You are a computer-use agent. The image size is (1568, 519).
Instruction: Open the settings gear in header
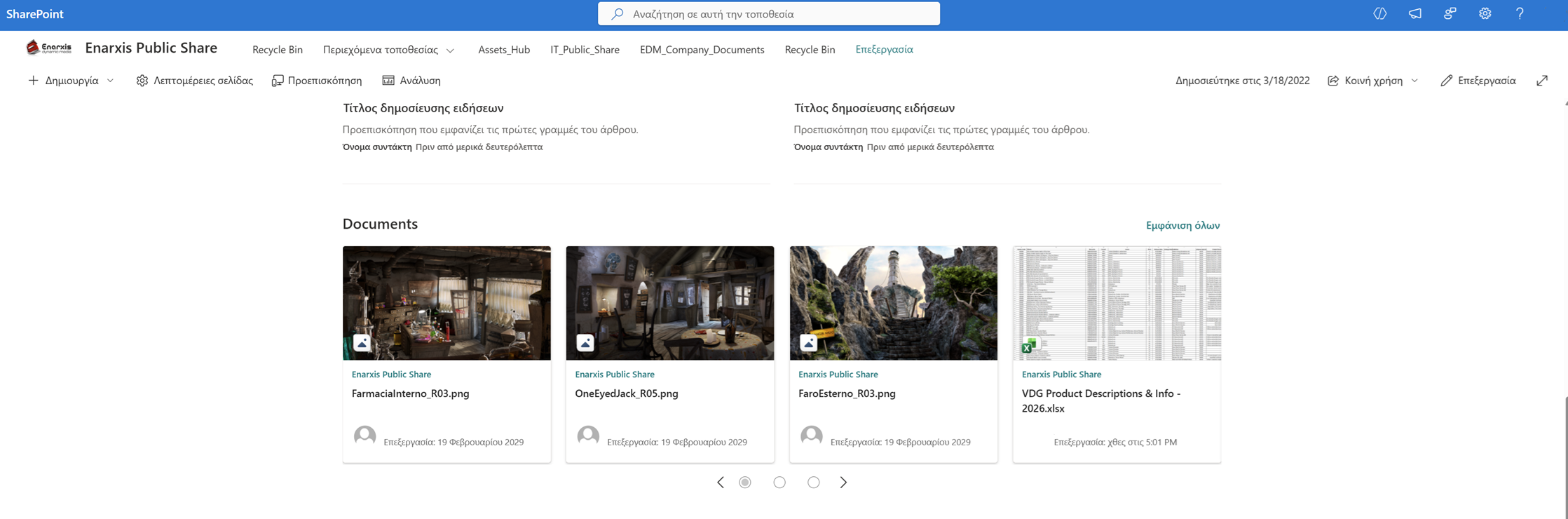click(x=1485, y=13)
